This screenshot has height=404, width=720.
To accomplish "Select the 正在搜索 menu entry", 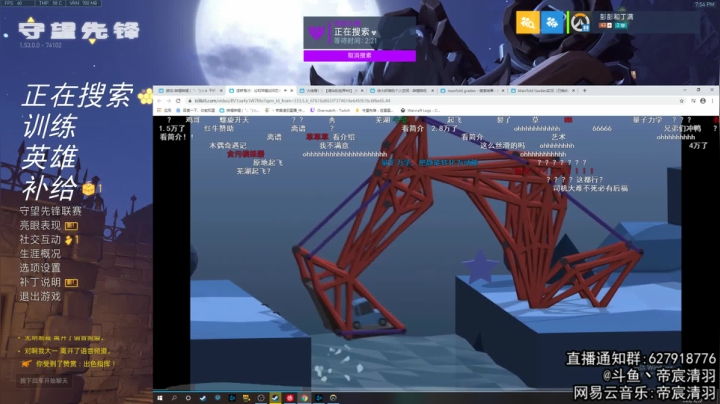I will click(x=77, y=95).
